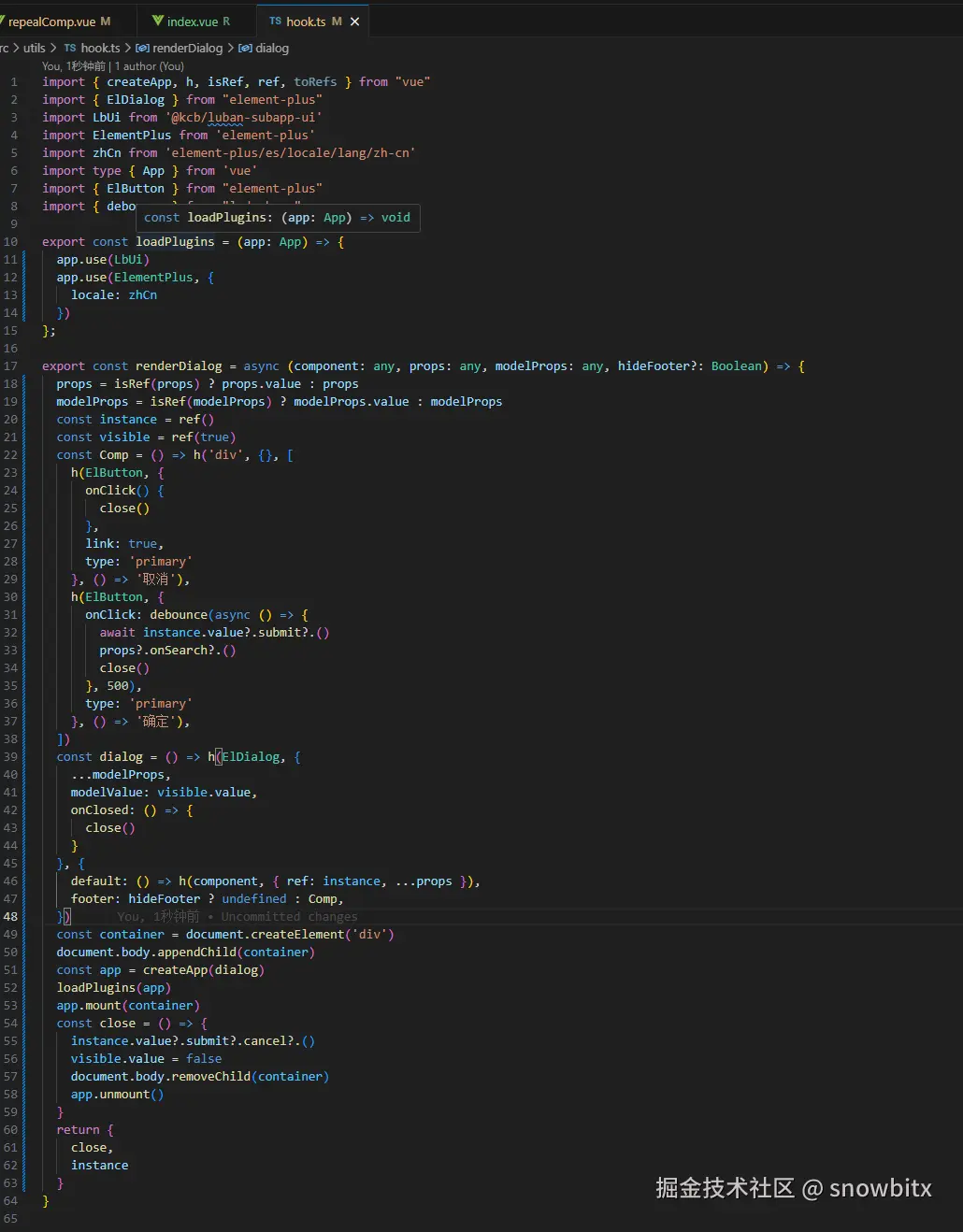Viewport: 963px width, 1232px height.
Task: Click 'createApp(dialog)' on line 51
Action: (204, 969)
